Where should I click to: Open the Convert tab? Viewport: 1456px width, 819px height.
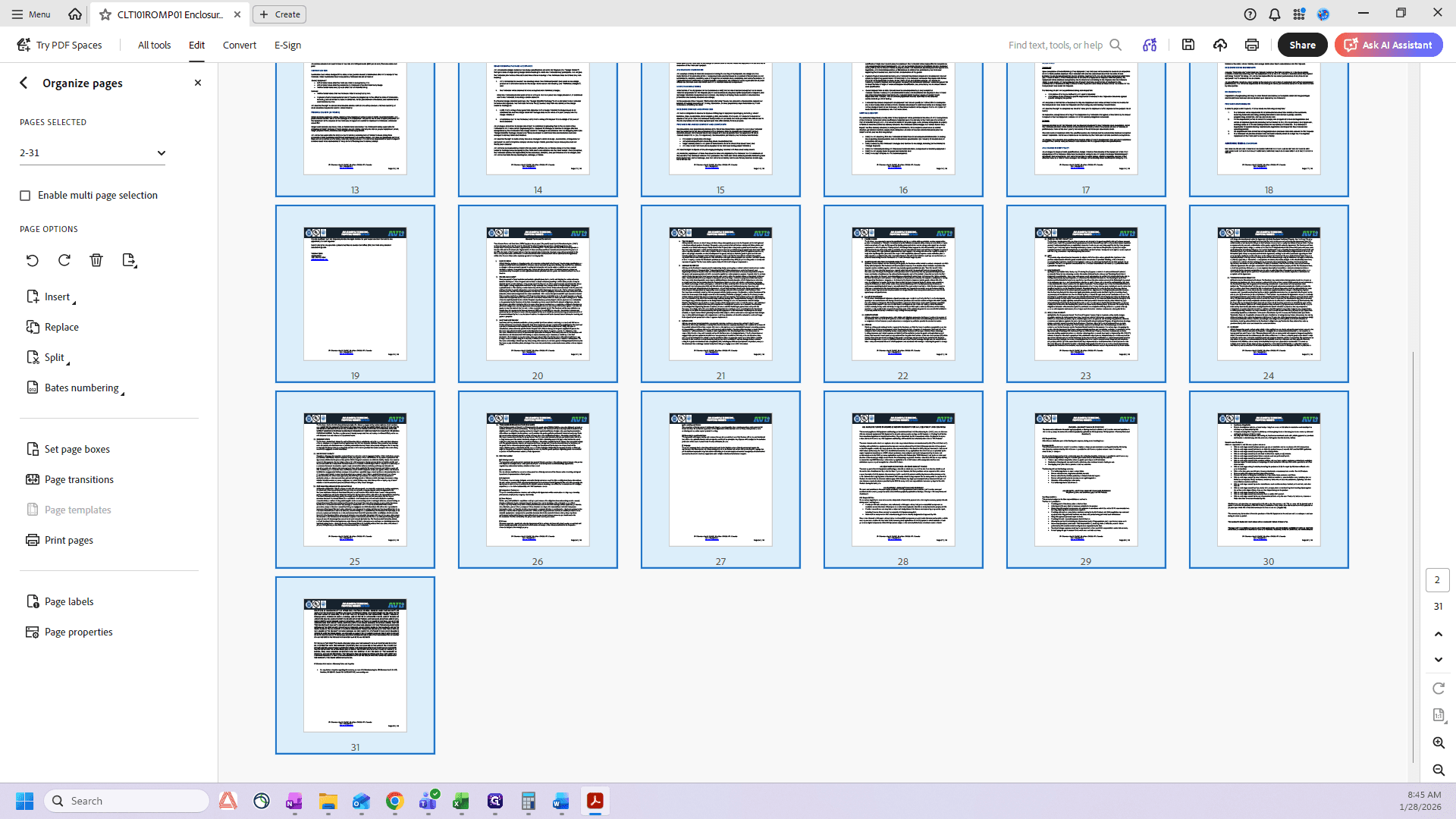coord(240,45)
